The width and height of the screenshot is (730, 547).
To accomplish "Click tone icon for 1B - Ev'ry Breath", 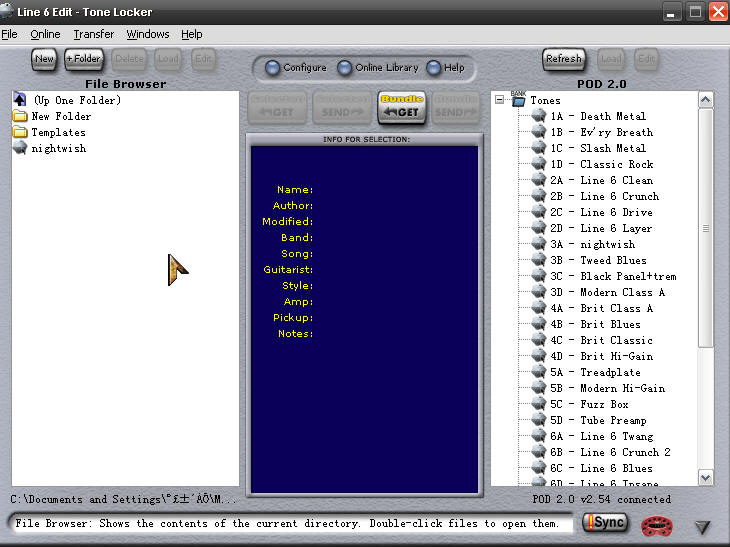I will [539, 132].
